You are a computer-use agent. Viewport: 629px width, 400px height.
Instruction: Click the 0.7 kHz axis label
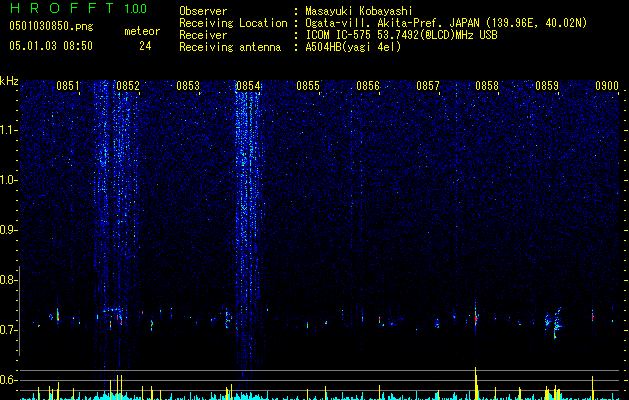(9, 330)
